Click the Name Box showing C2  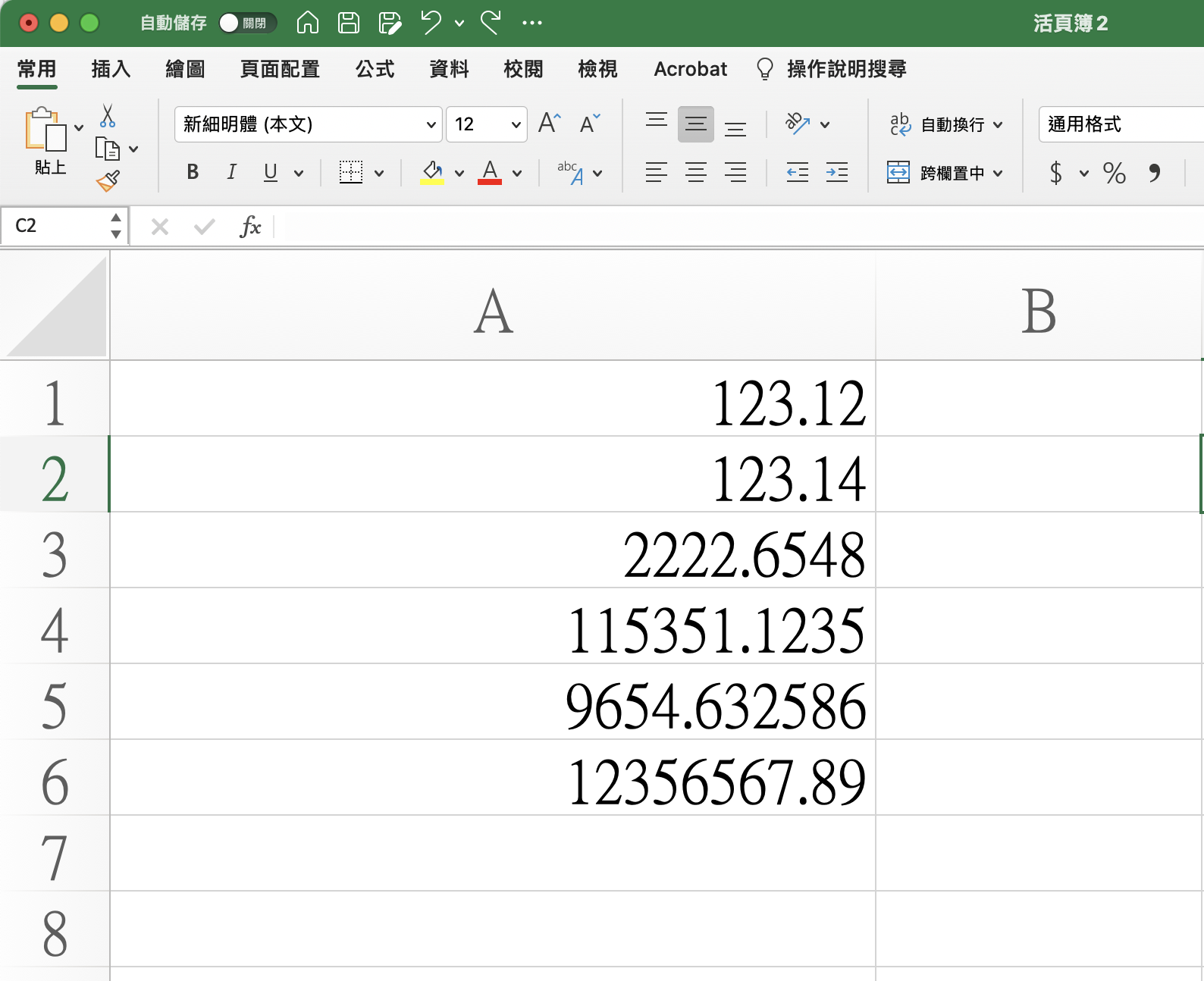tap(64, 226)
